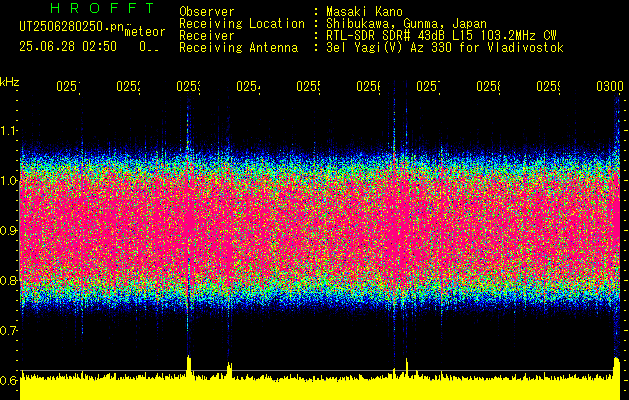Screen dimensions: 629x400
Task: Click the 0.6 kHz axis value
Action: (x=8, y=381)
